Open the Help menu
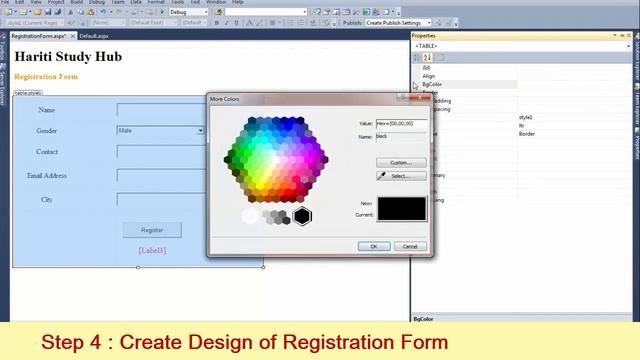The image size is (640, 360). [x=238, y=2]
